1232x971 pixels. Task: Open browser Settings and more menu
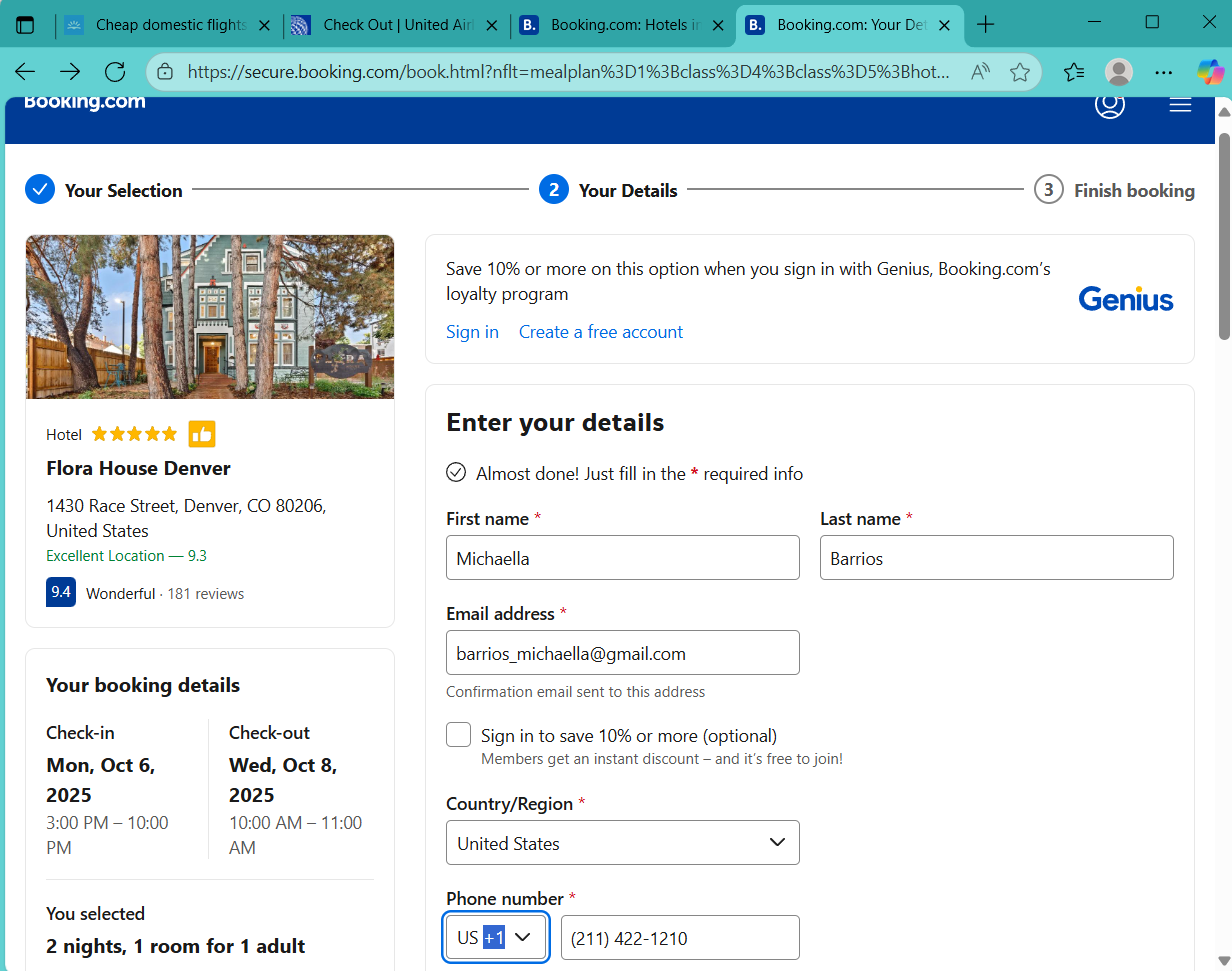coord(1163,71)
